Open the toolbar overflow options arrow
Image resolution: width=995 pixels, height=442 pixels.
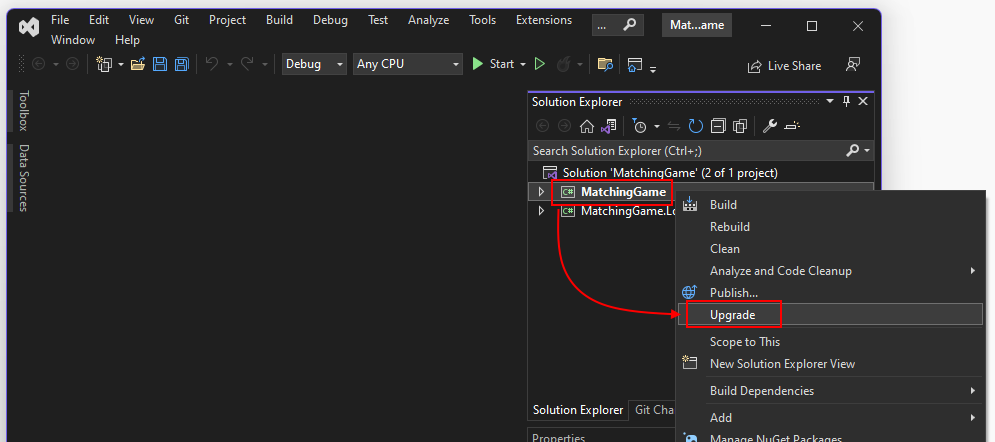(652, 68)
